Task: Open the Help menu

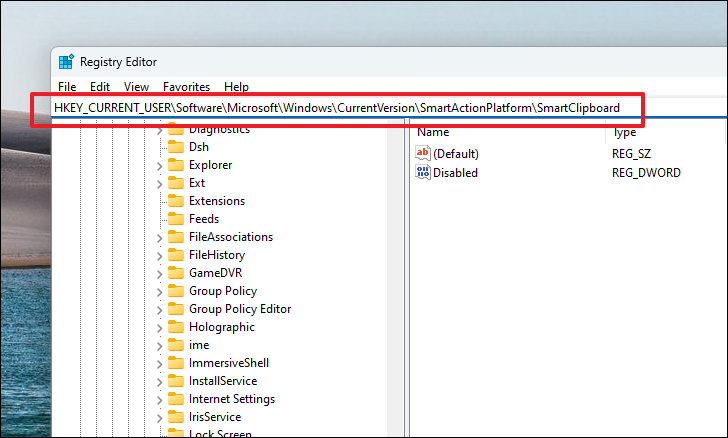Action: tap(236, 87)
